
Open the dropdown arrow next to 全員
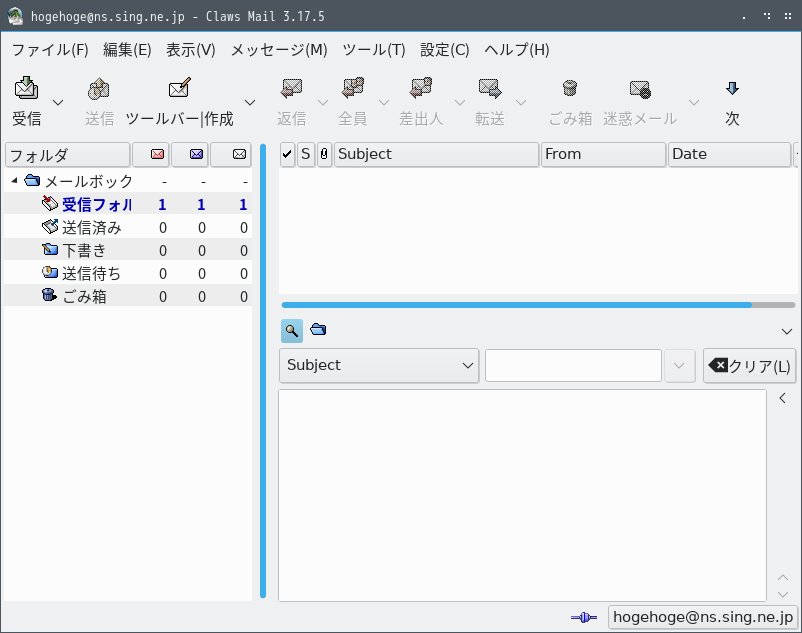pyautogui.click(x=384, y=103)
